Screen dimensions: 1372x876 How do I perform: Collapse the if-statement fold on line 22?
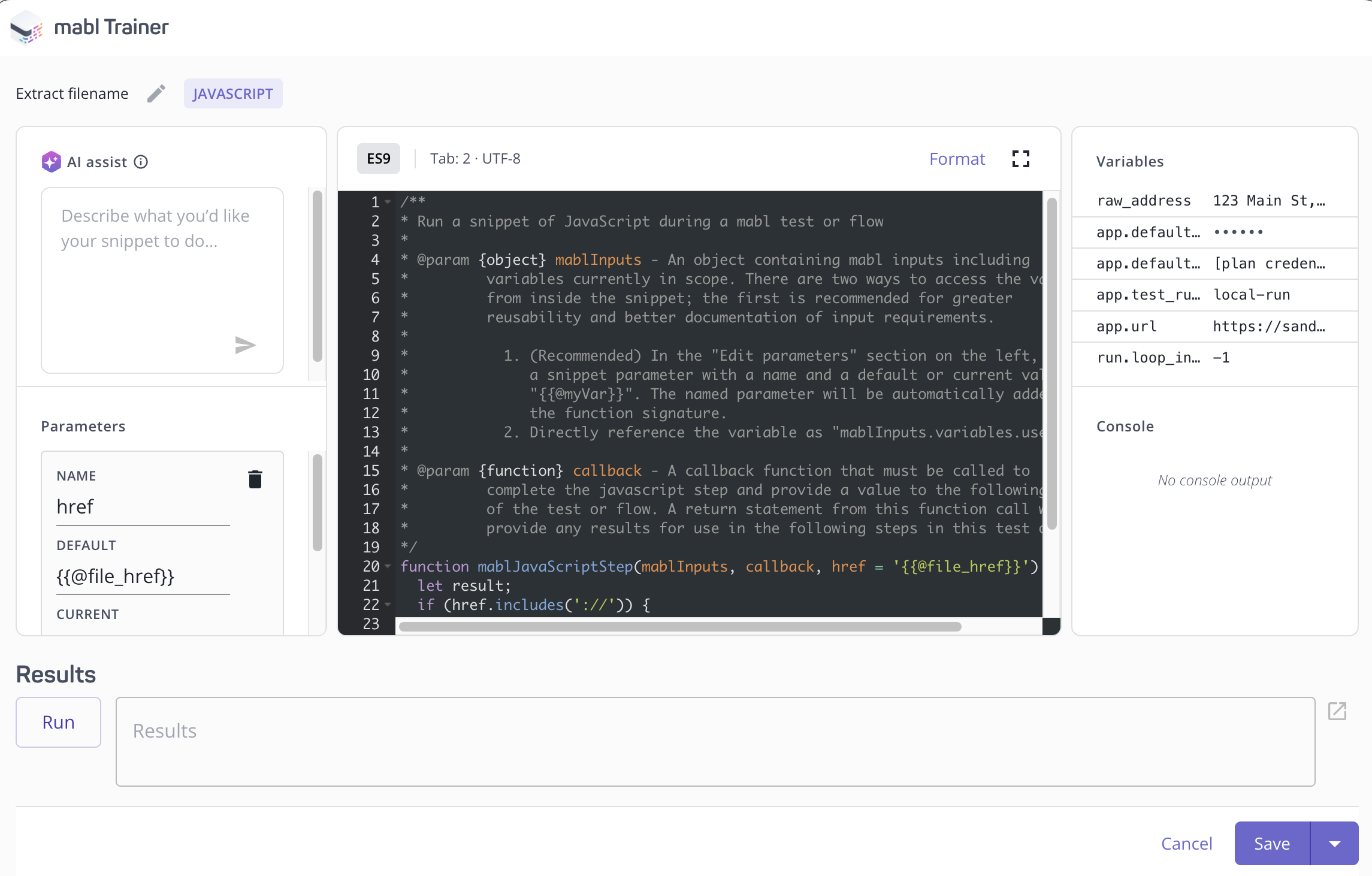(x=387, y=605)
